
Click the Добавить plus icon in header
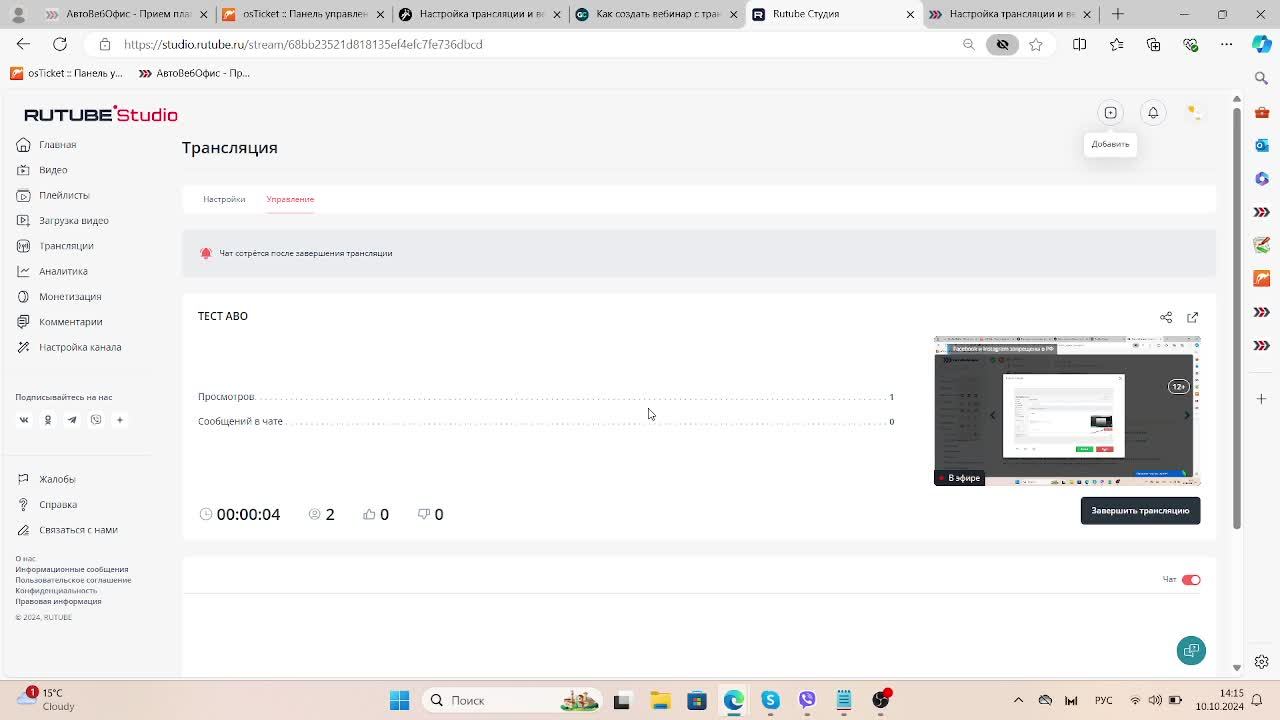1110,113
